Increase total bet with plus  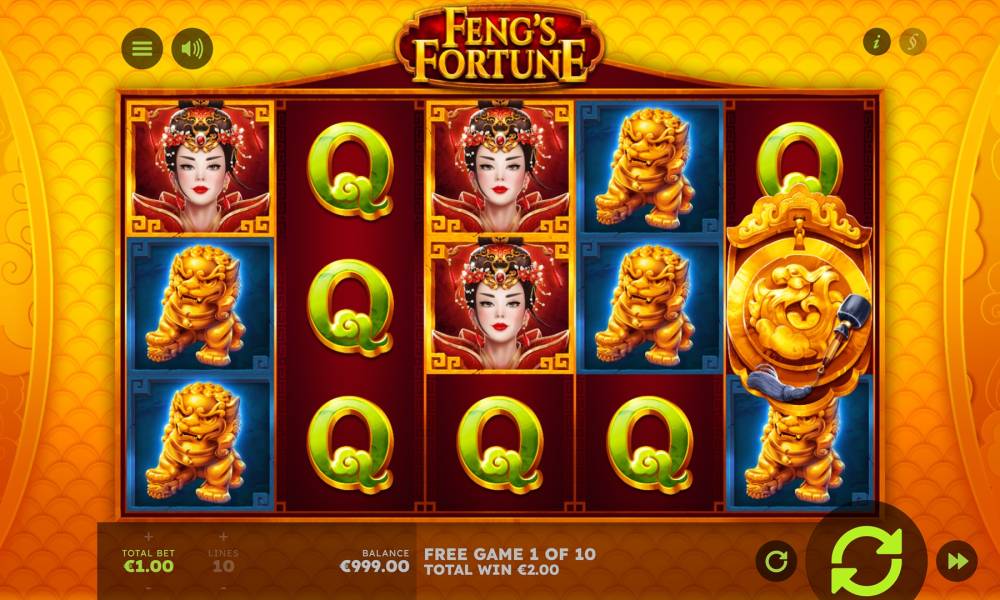tap(149, 537)
